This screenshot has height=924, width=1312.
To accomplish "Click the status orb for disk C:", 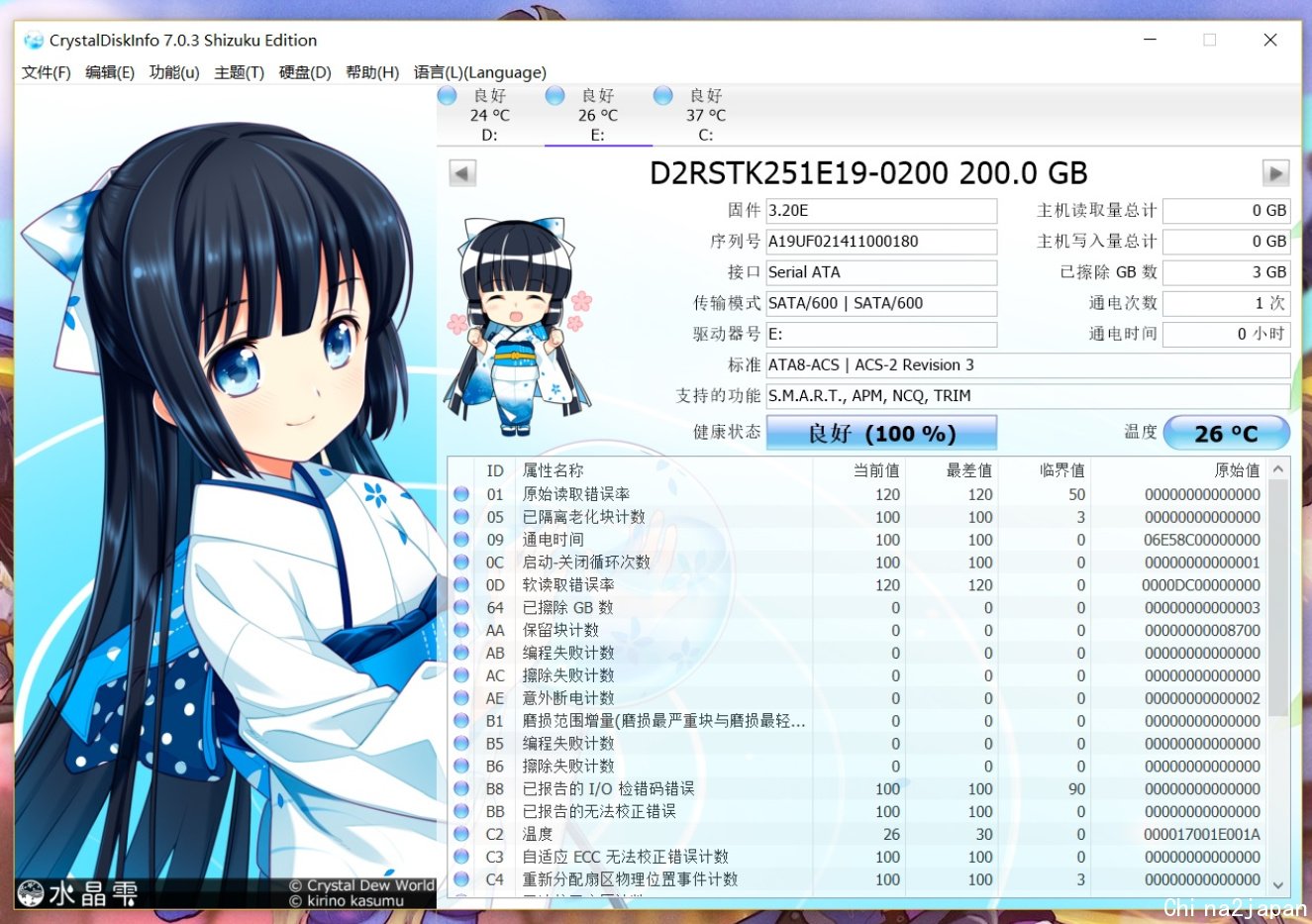I will 663,95.
